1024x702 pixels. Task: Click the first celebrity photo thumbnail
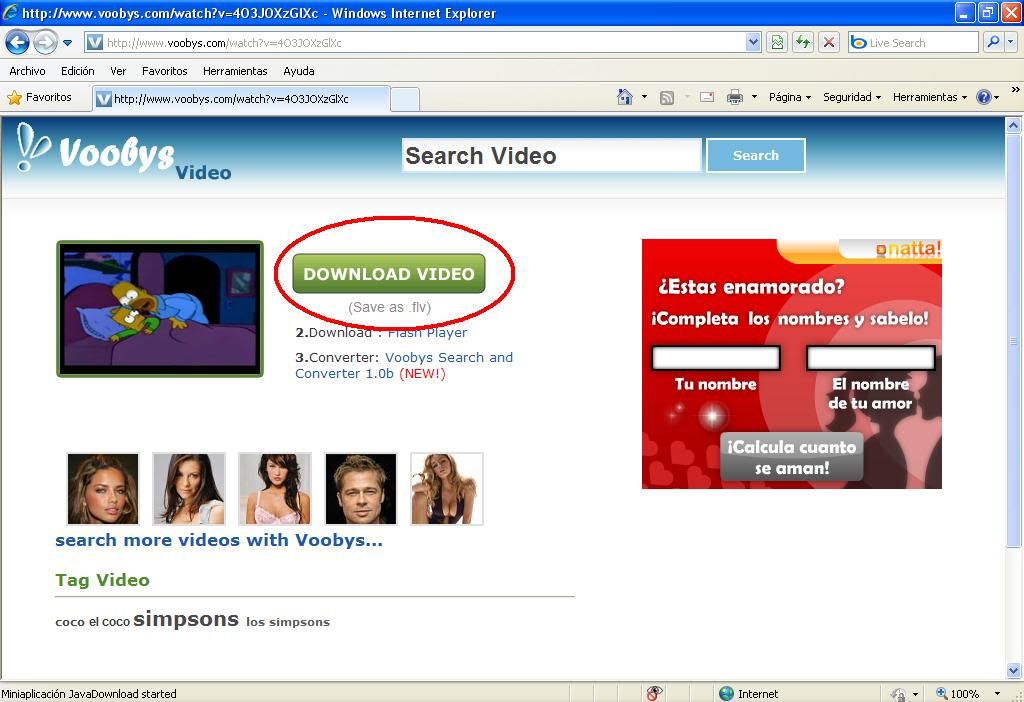[x=103, y=489]
